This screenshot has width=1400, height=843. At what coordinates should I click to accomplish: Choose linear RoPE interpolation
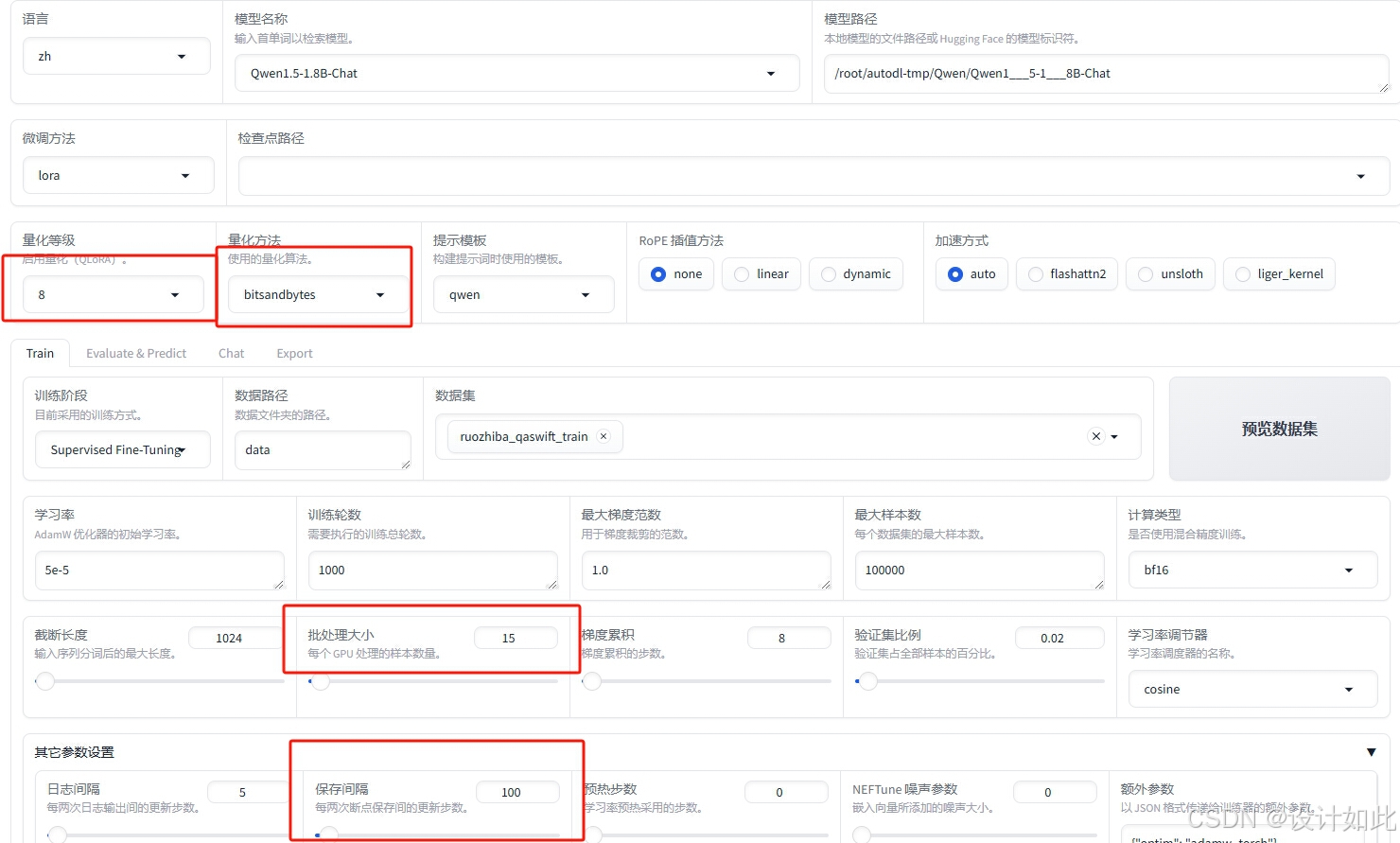[761, 274]
